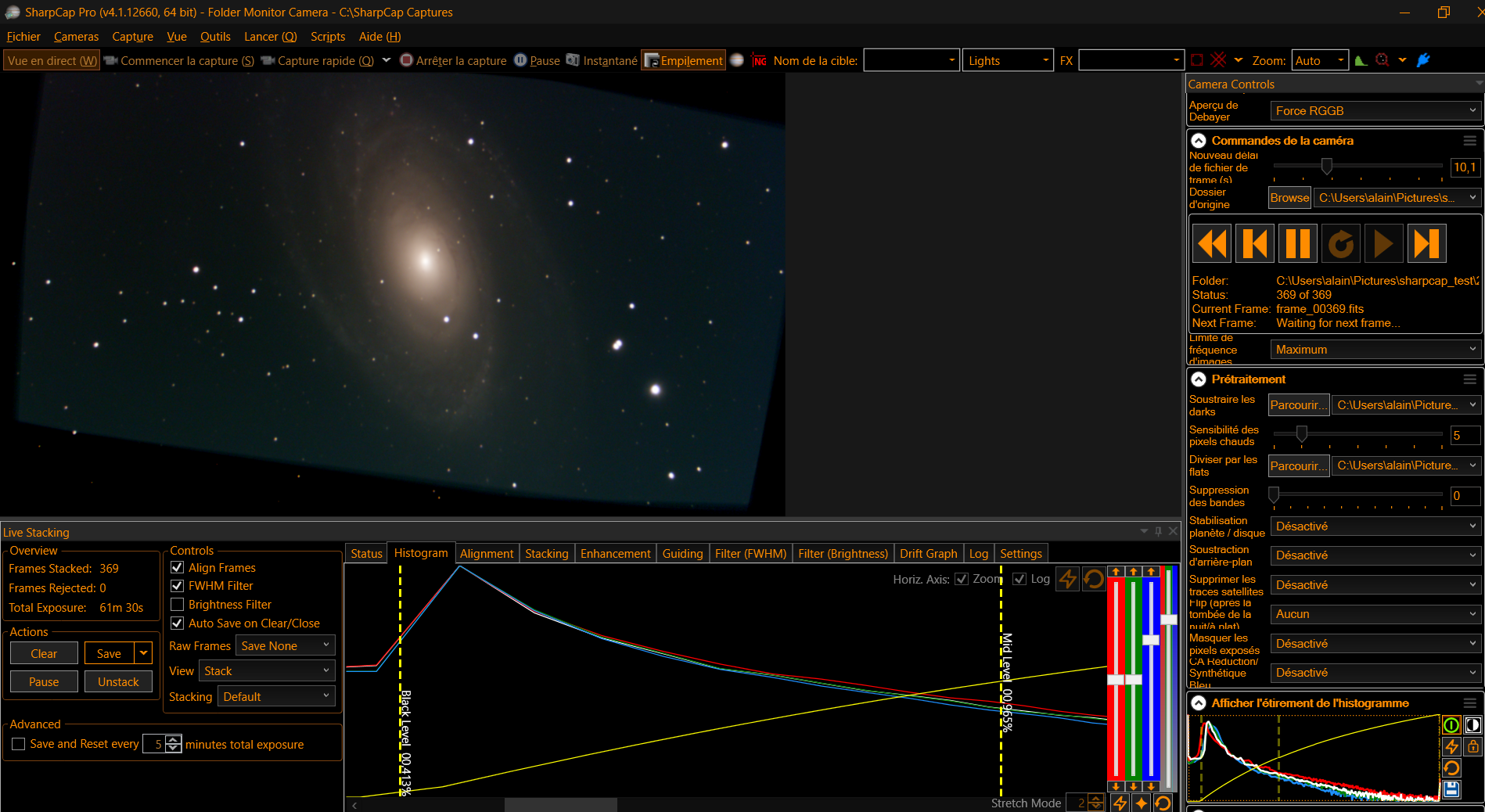Click the Clear stack button

pos(44,653)
